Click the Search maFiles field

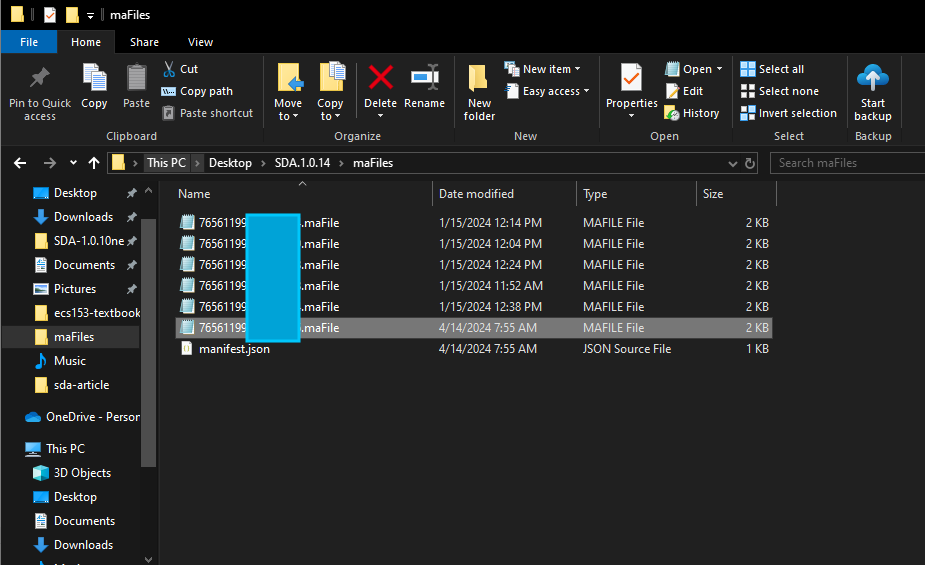pyautogui.click(x=847, y=163)
